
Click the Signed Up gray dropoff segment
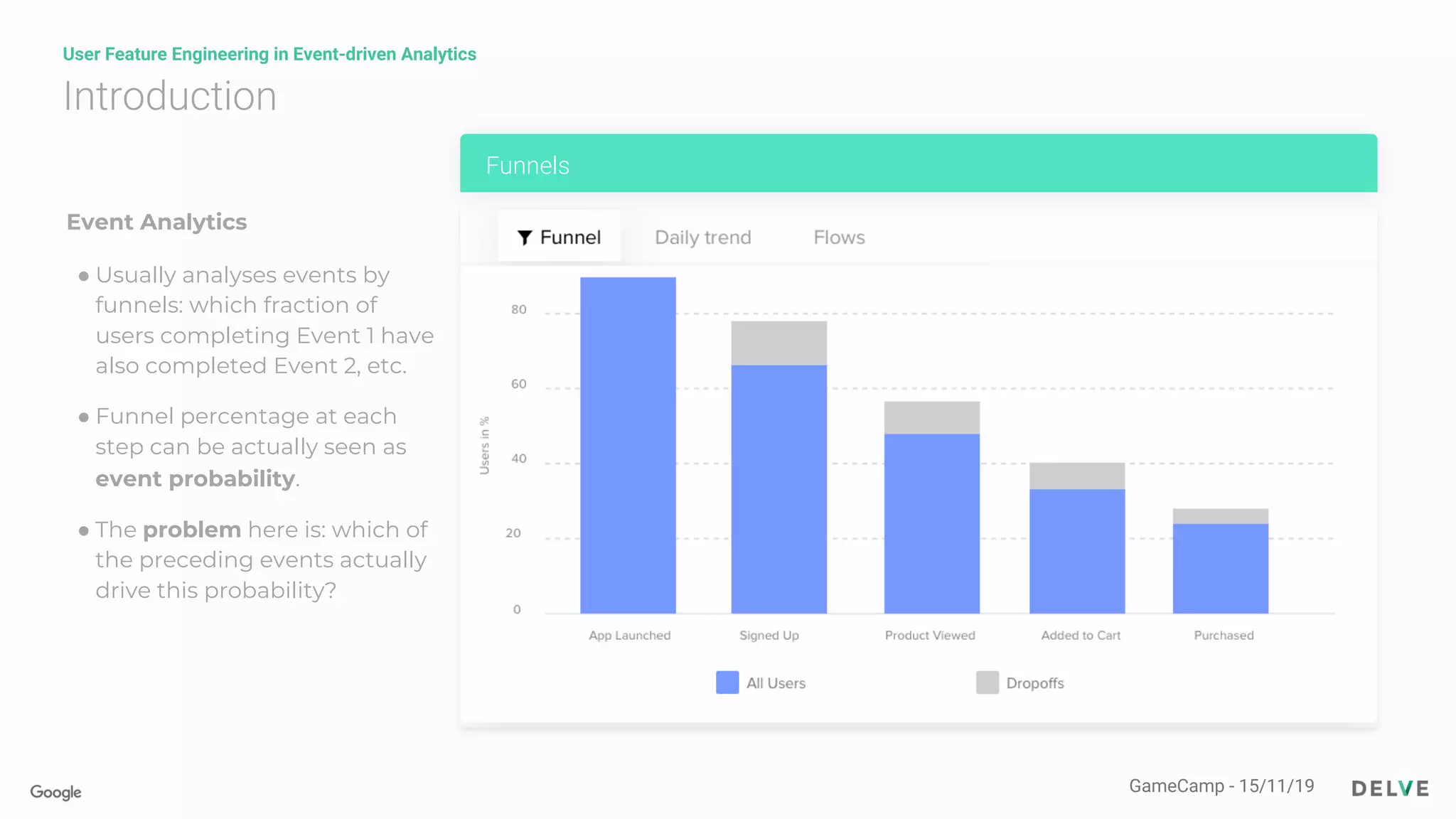[x=778, y=343]
